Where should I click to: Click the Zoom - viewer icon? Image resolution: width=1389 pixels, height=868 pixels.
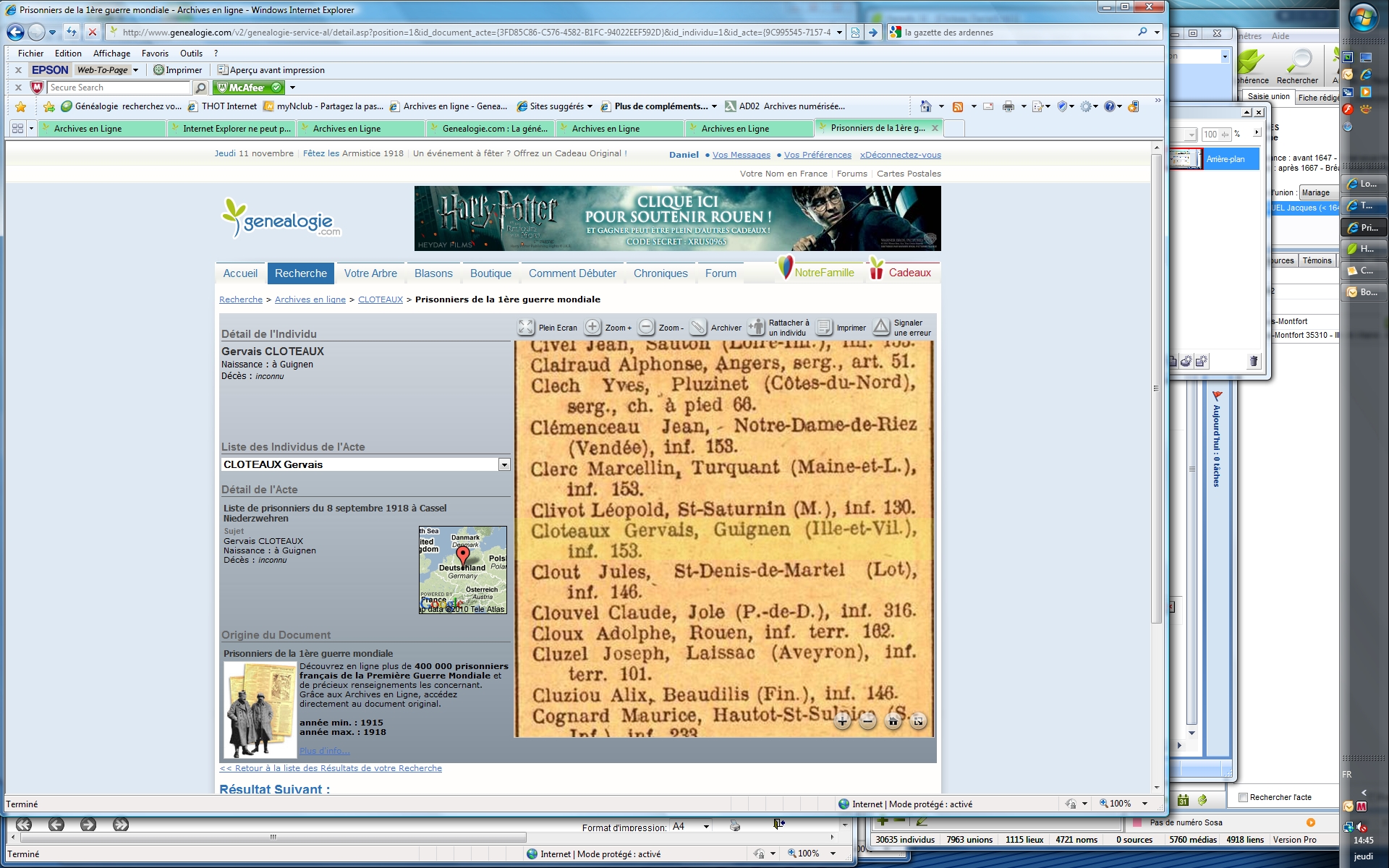pyautogui.click(x=646, y=327)
